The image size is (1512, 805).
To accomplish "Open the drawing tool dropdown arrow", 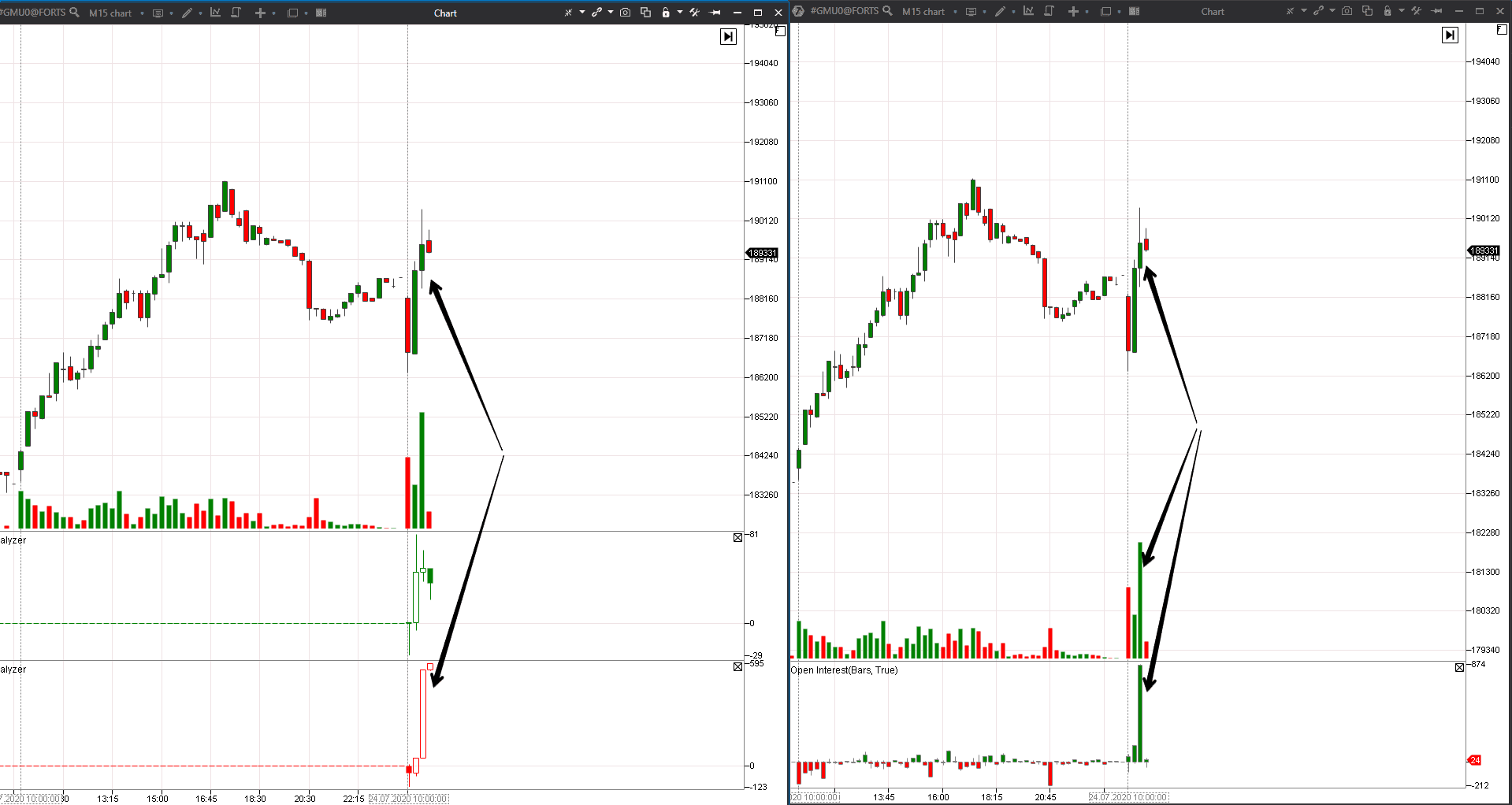I will [x=201, y=13].
